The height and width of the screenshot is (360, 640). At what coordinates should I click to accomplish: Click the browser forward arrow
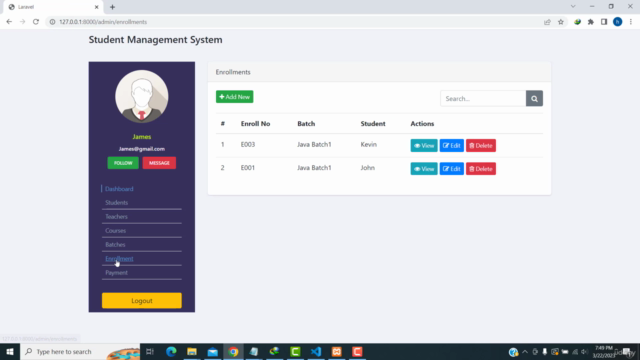pyautogui.click(x=22, y=22)
